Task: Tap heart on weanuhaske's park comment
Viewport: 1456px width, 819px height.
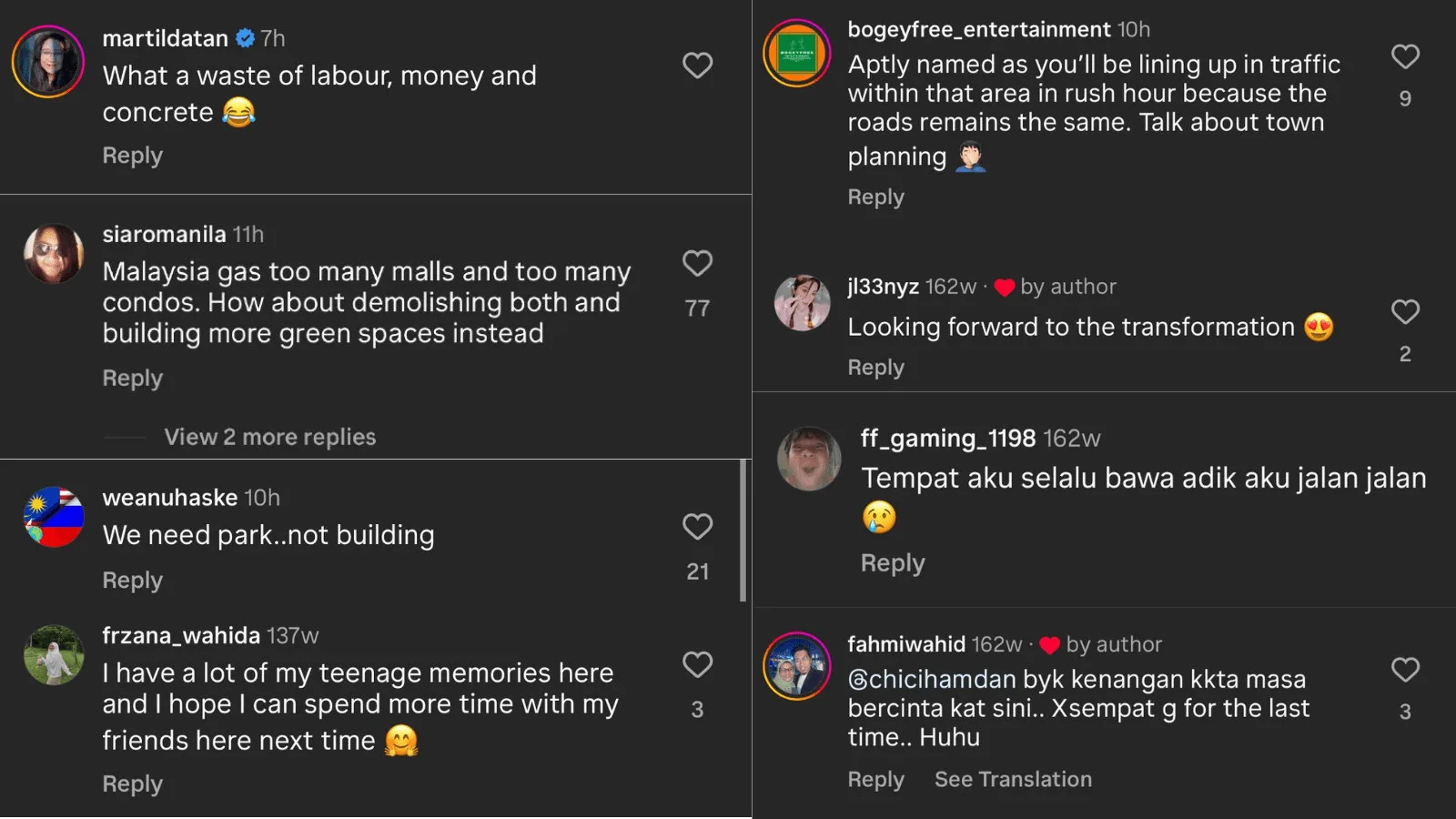Action: point(697,527)
